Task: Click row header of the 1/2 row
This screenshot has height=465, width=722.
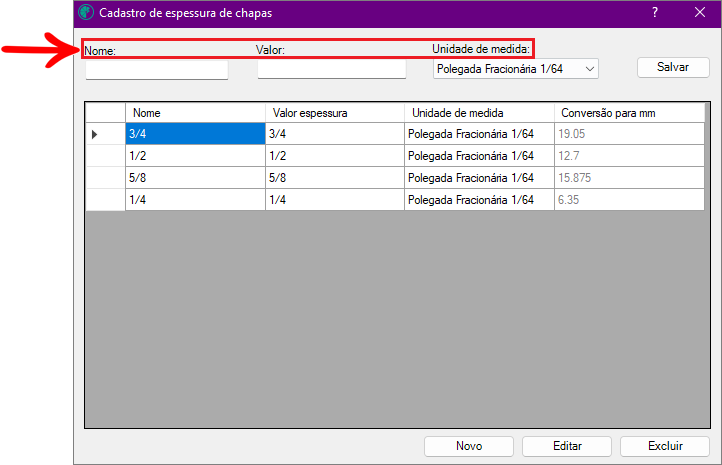Action: (x=105, y=156)
